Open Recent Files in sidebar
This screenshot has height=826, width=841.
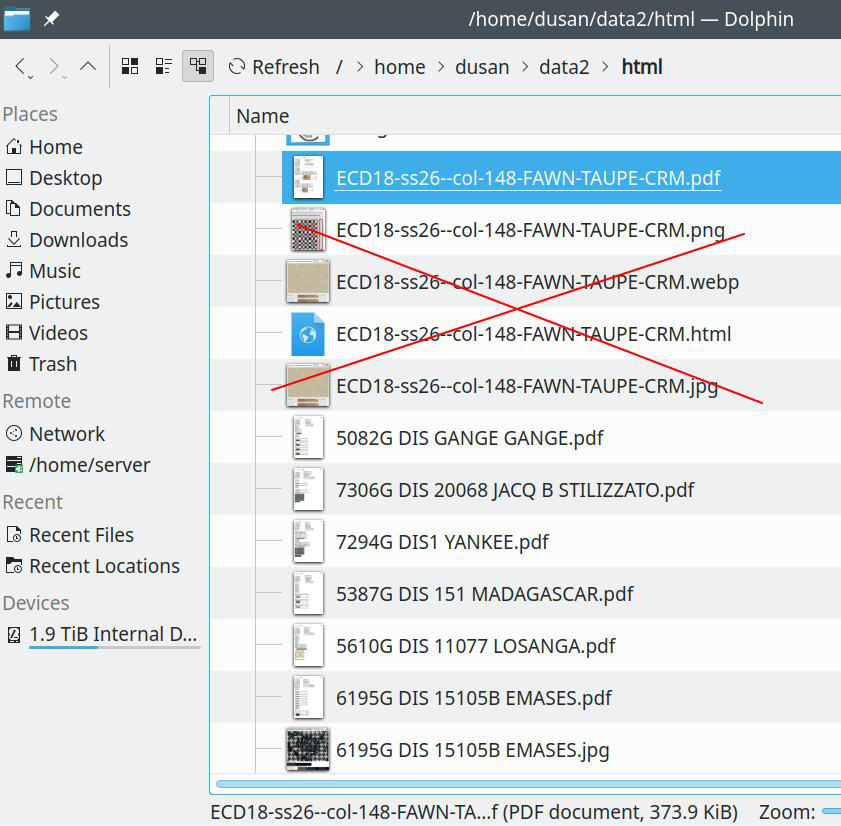point(81,535)
